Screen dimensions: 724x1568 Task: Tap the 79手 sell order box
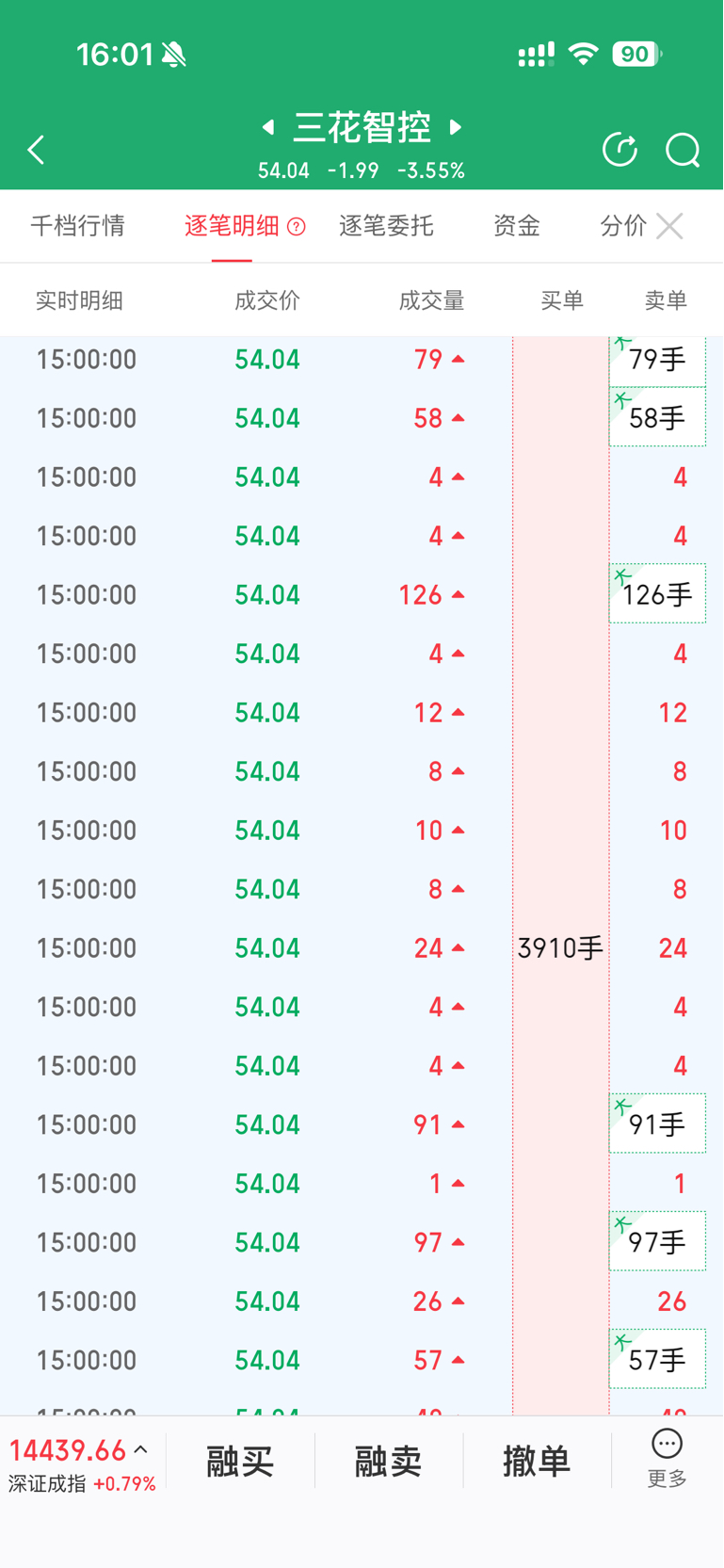pos(657,360)
